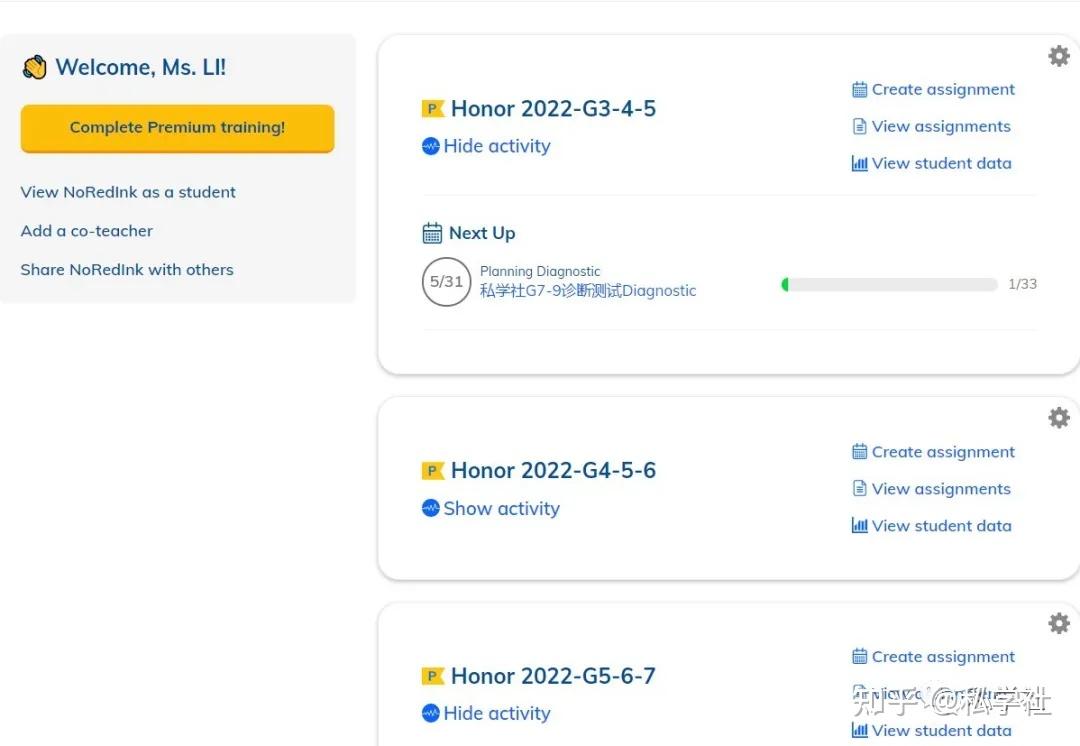Open the Honor 2022-G5-6-7 class title
The width and height of the screenshot is (1080, 746).
pyautogui.click(x=553, y=676)
